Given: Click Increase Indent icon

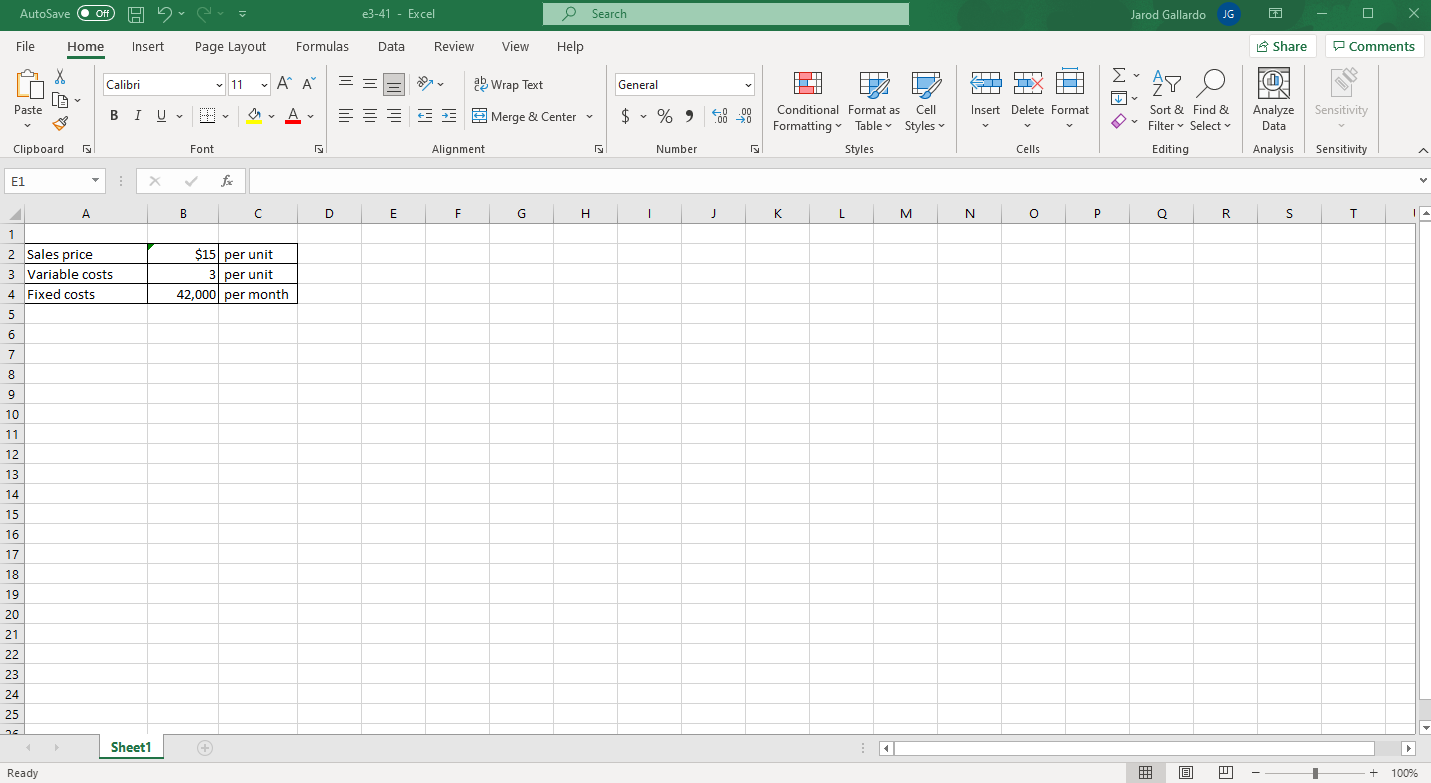Looking at the screenshot, I should click(449, 117).
